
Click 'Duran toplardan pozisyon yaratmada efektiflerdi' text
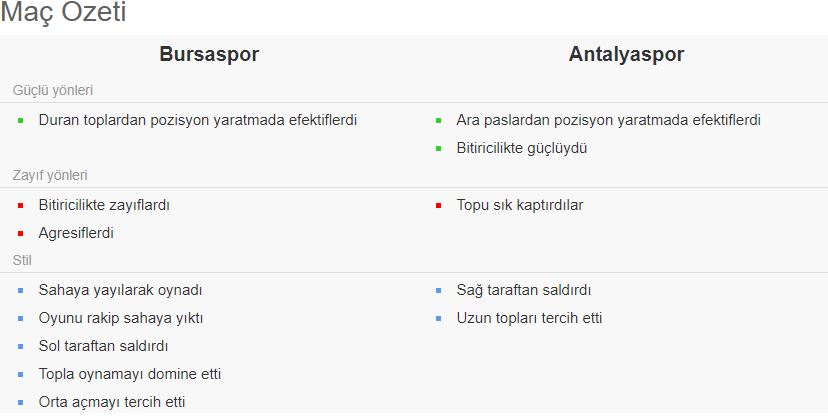click(198, 120)
